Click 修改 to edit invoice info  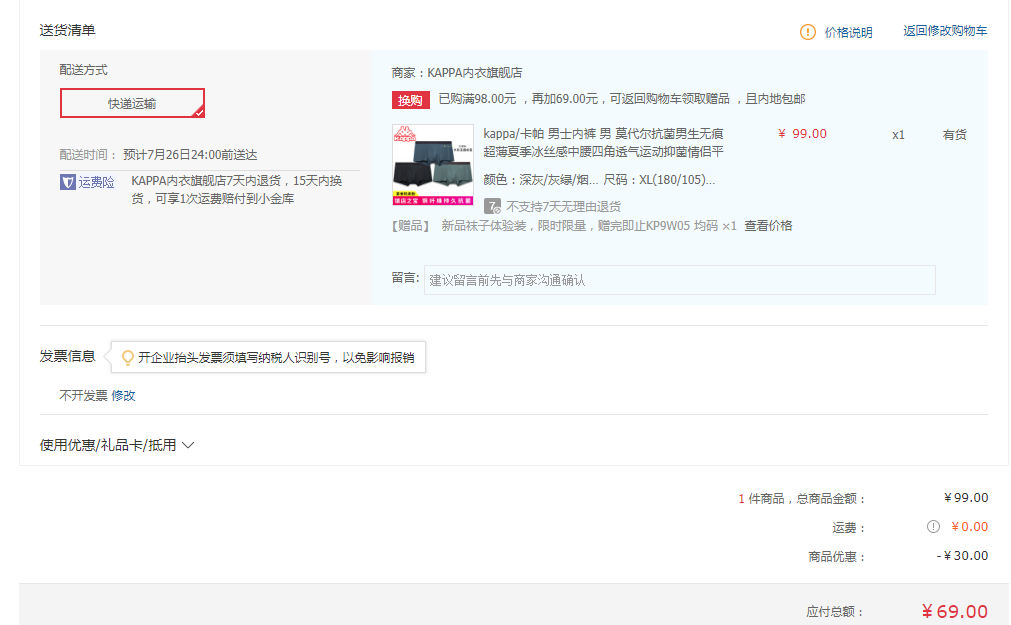(123, 395)
